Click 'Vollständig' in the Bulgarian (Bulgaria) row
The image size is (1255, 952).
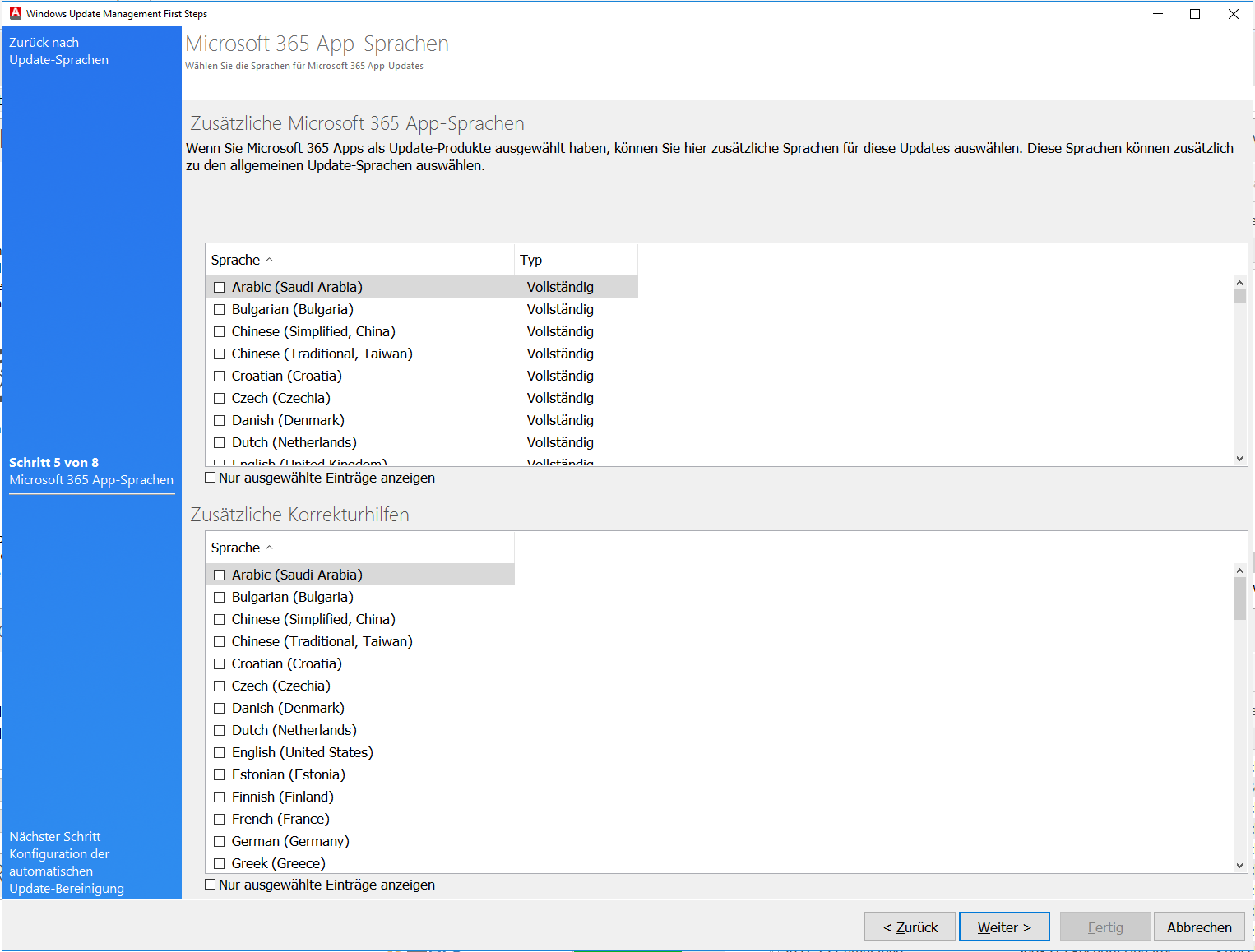tap(560, 309)
